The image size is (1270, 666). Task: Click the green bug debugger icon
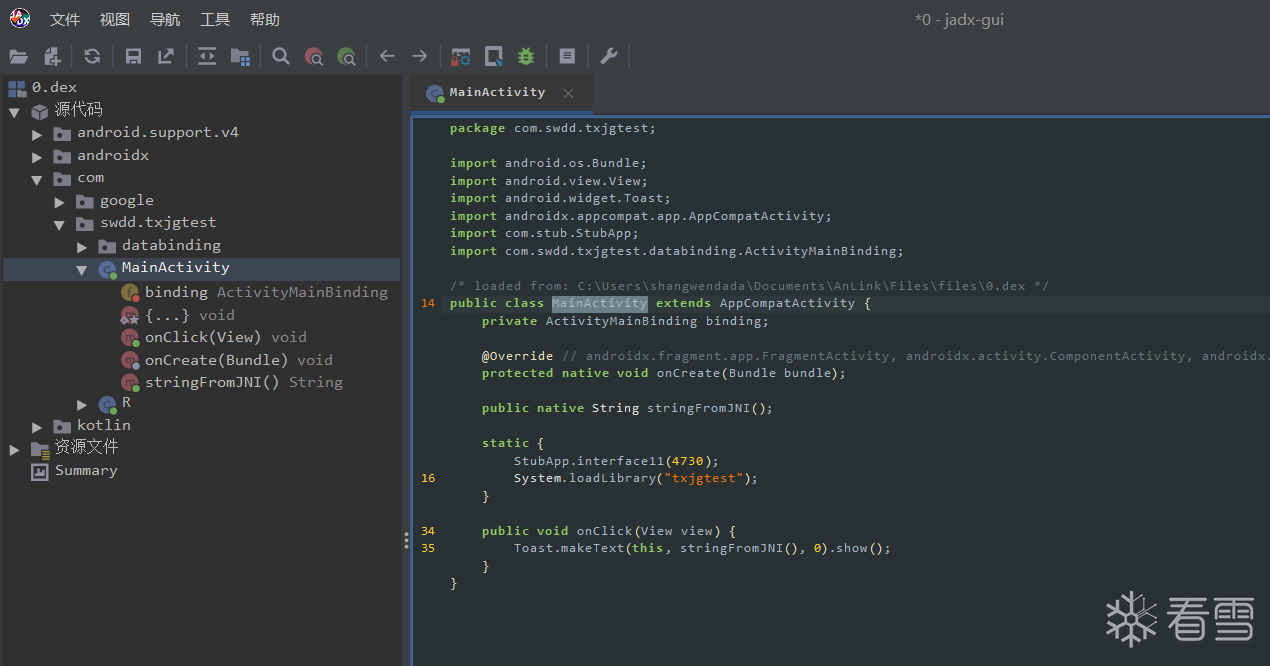(526, 57)
